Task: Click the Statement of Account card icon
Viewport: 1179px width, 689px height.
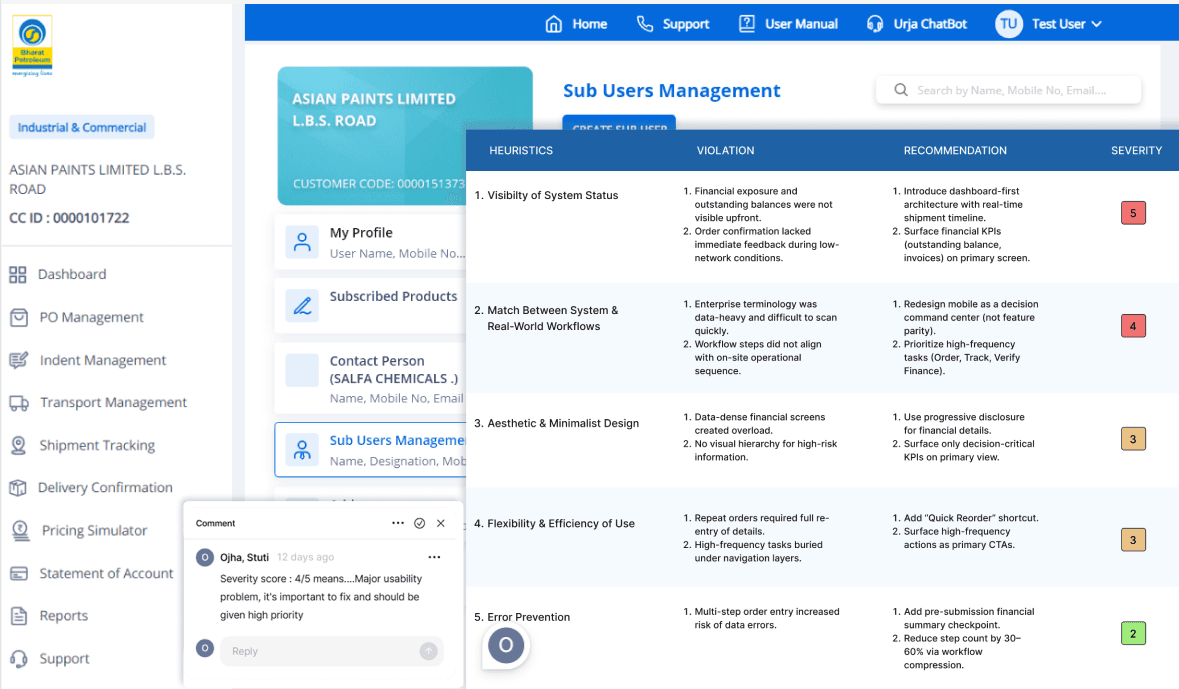Action: pyautogui.click(x=19, y=574)
